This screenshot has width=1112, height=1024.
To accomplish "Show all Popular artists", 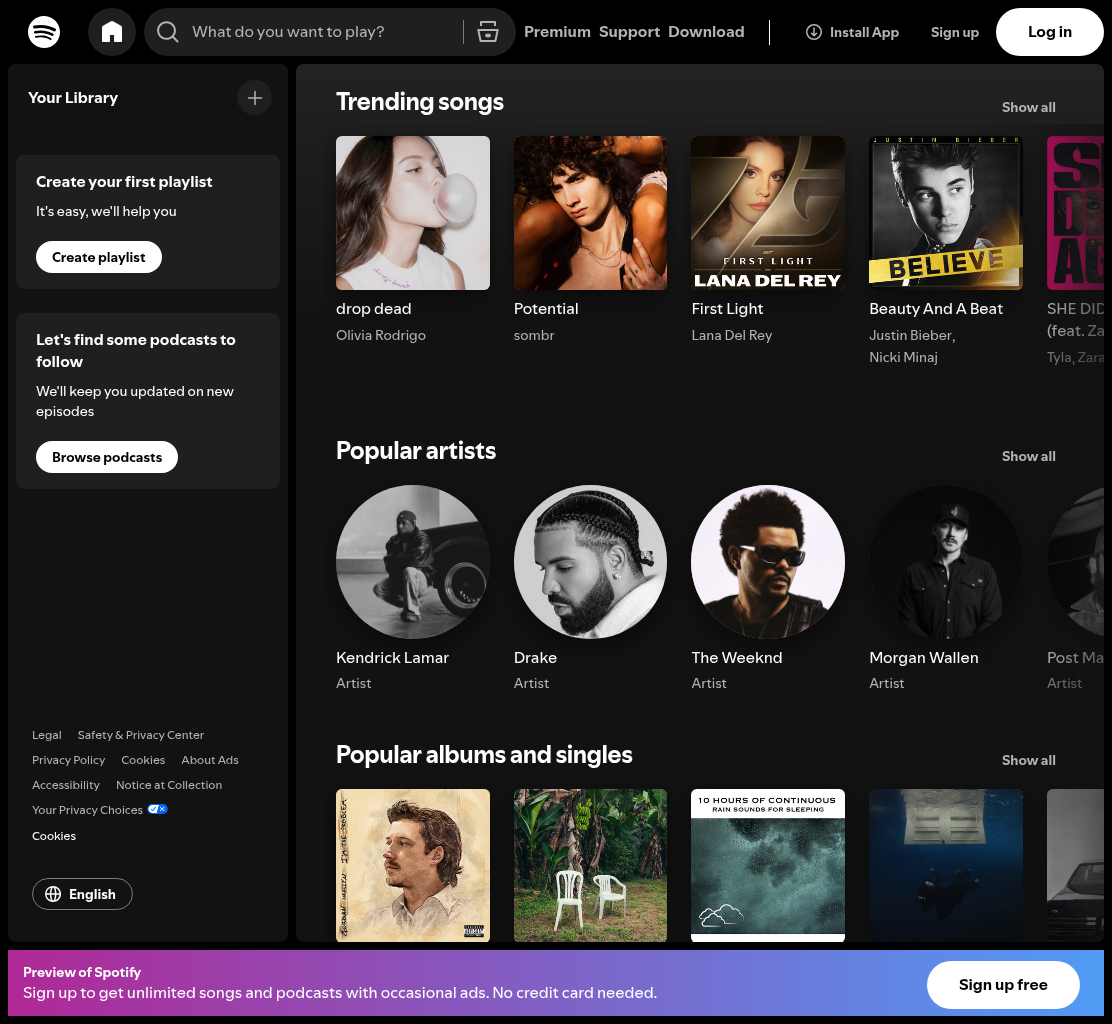I will pyautogui.click(x=1028, y=456).
